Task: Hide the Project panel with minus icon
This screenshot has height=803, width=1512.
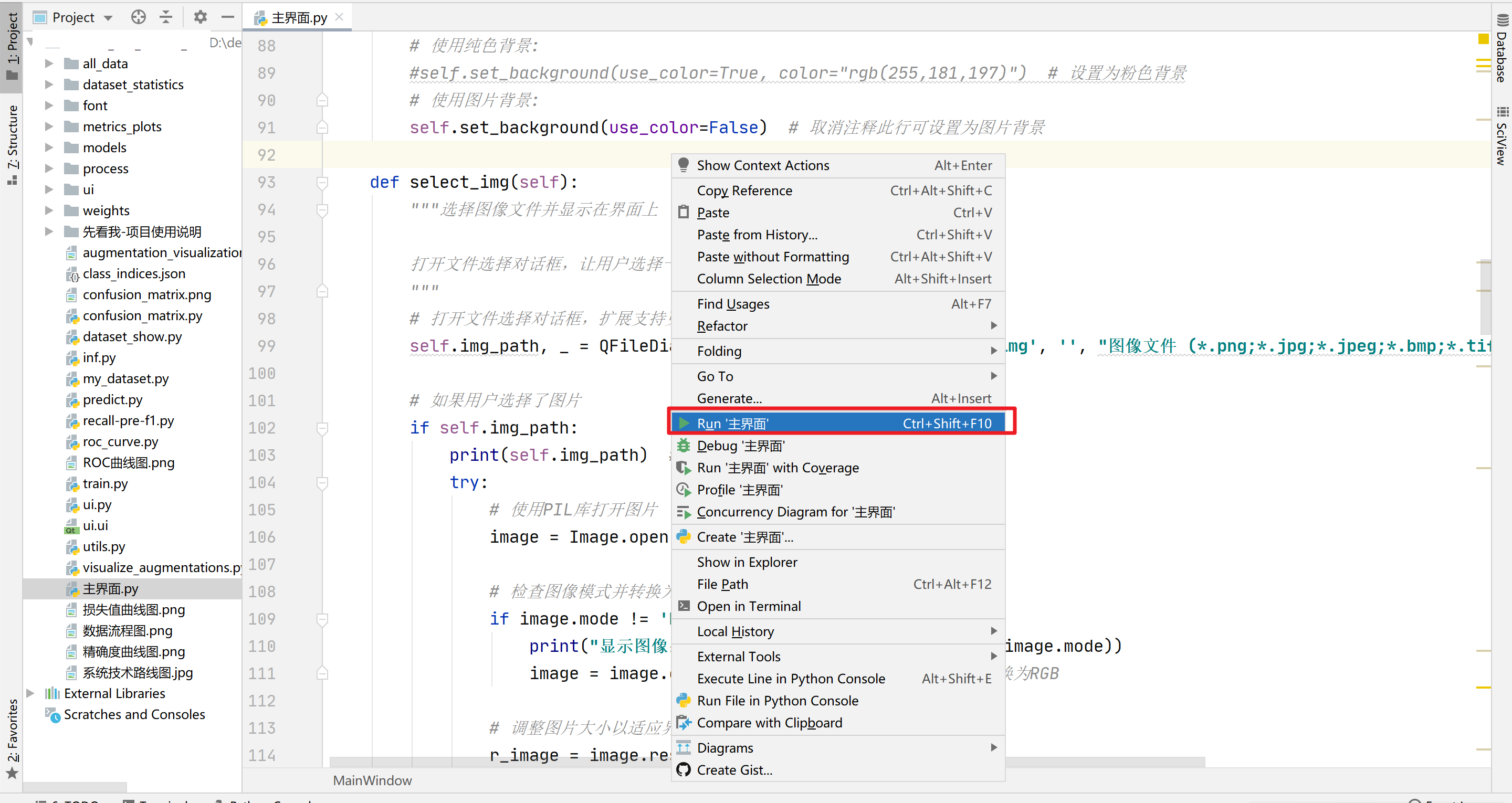Action: click(x=228, y=17)
